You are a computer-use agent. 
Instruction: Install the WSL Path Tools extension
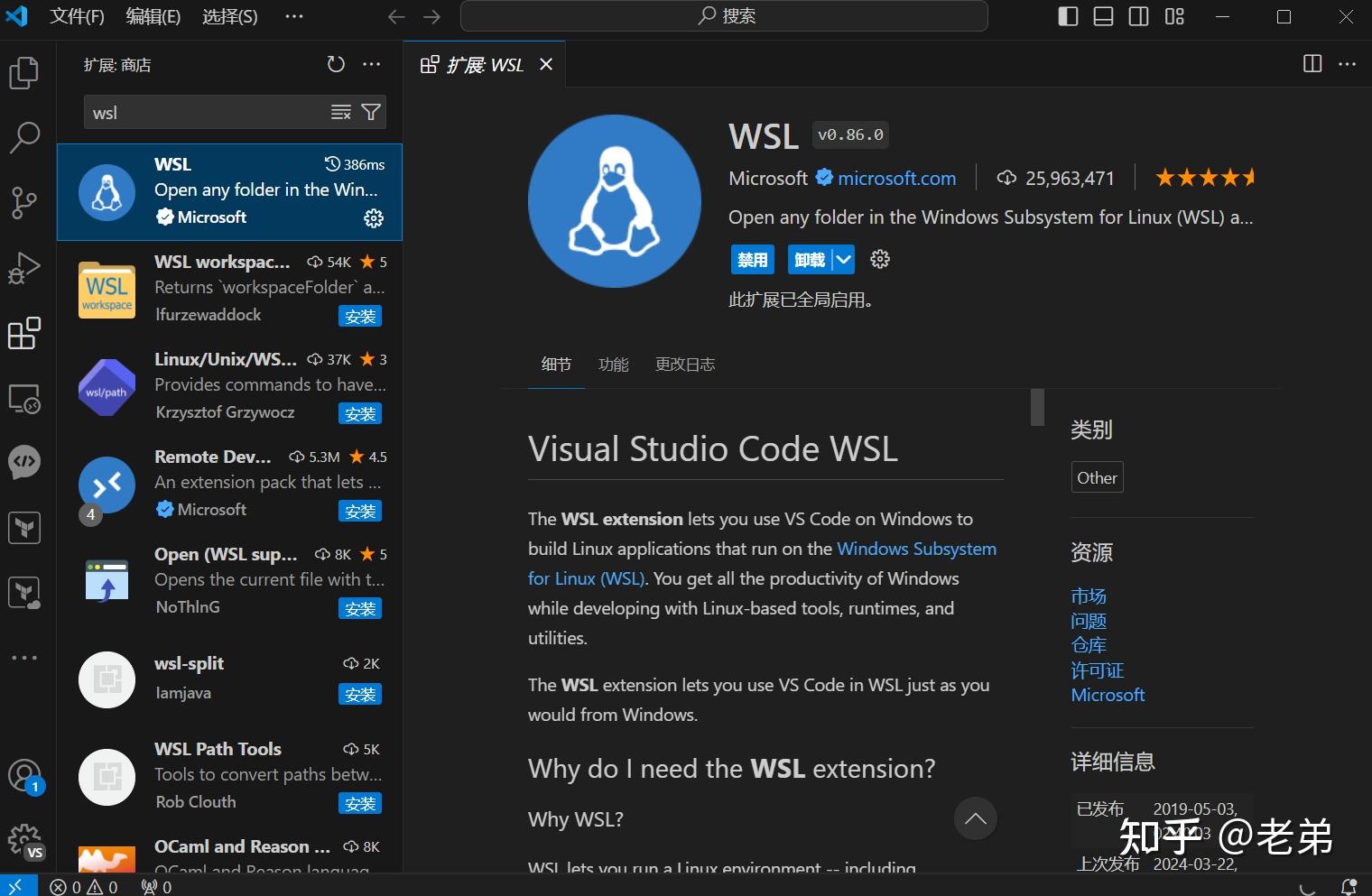click(360, 803)
